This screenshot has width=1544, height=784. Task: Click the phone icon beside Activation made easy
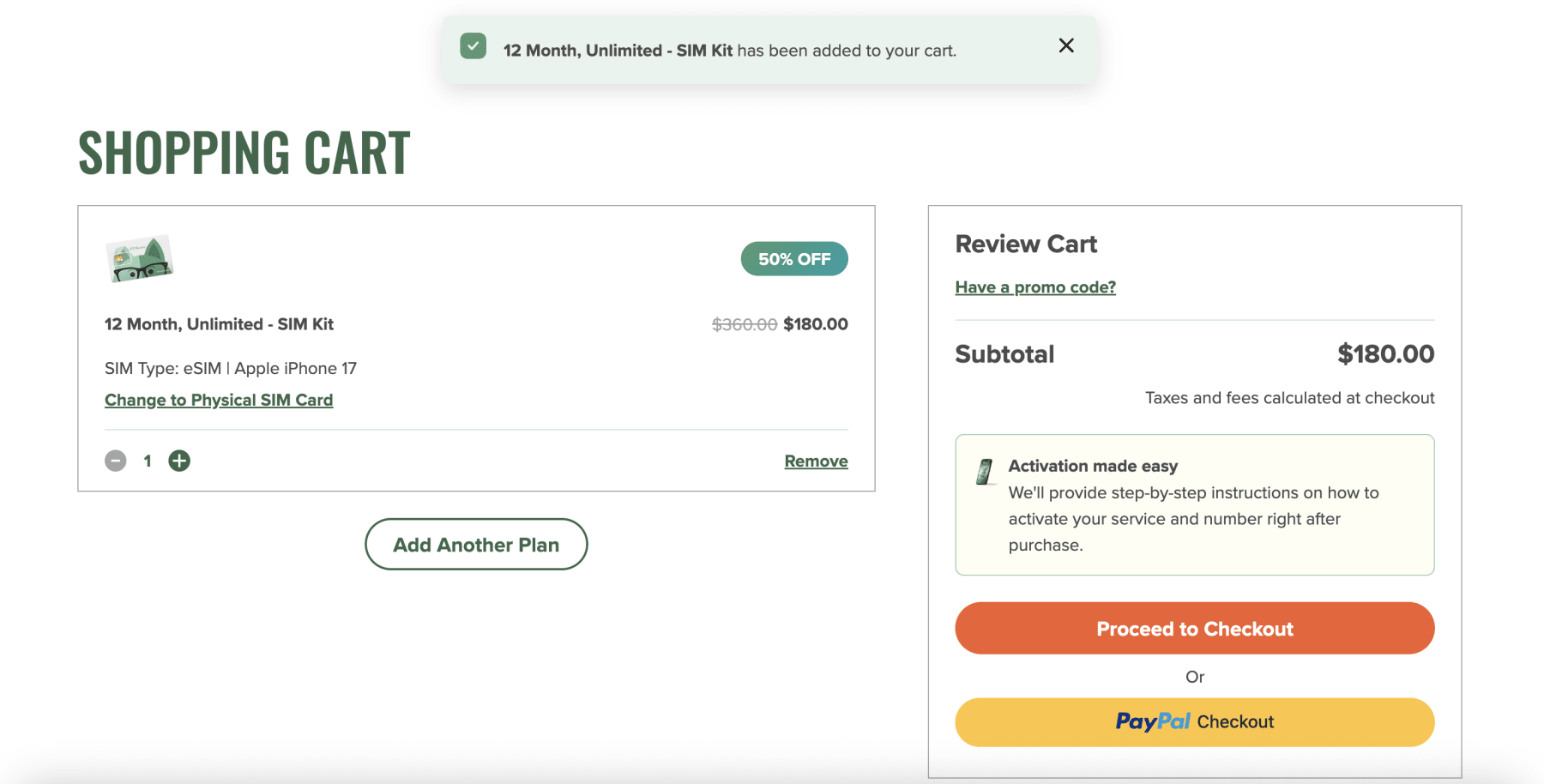[x=985, y=472]
